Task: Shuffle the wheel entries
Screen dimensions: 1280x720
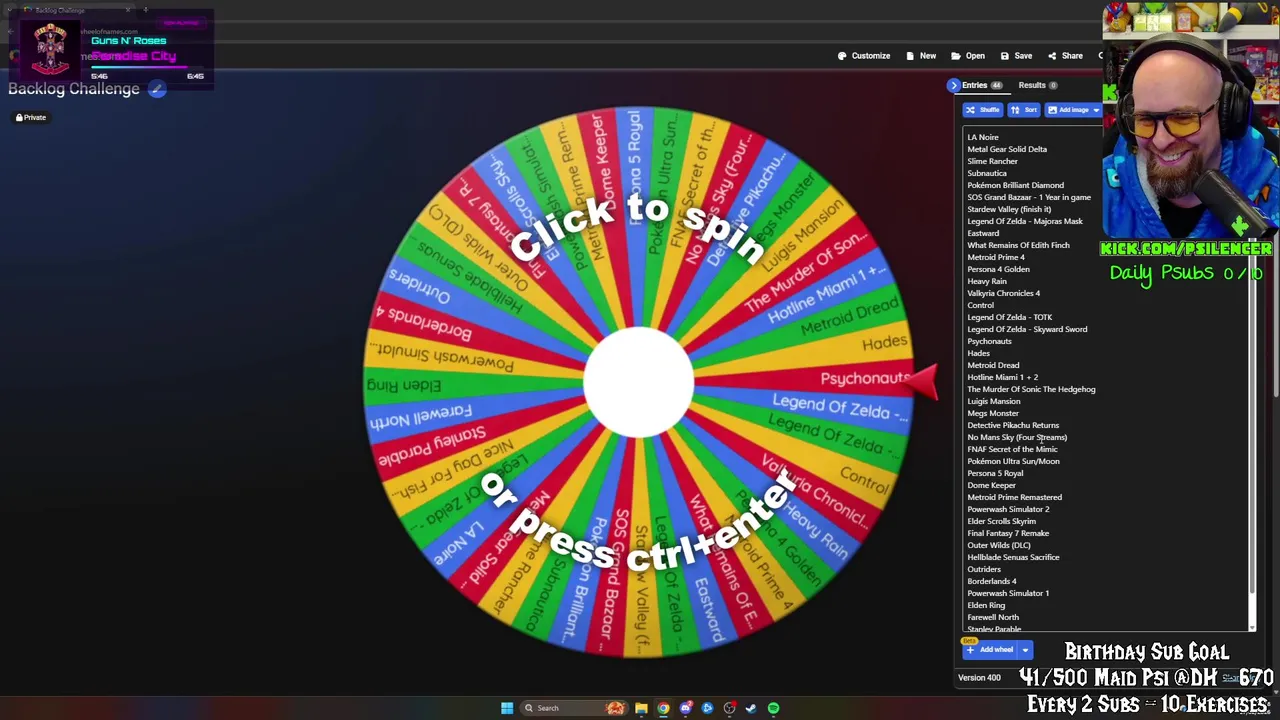Action: (982, 110)
